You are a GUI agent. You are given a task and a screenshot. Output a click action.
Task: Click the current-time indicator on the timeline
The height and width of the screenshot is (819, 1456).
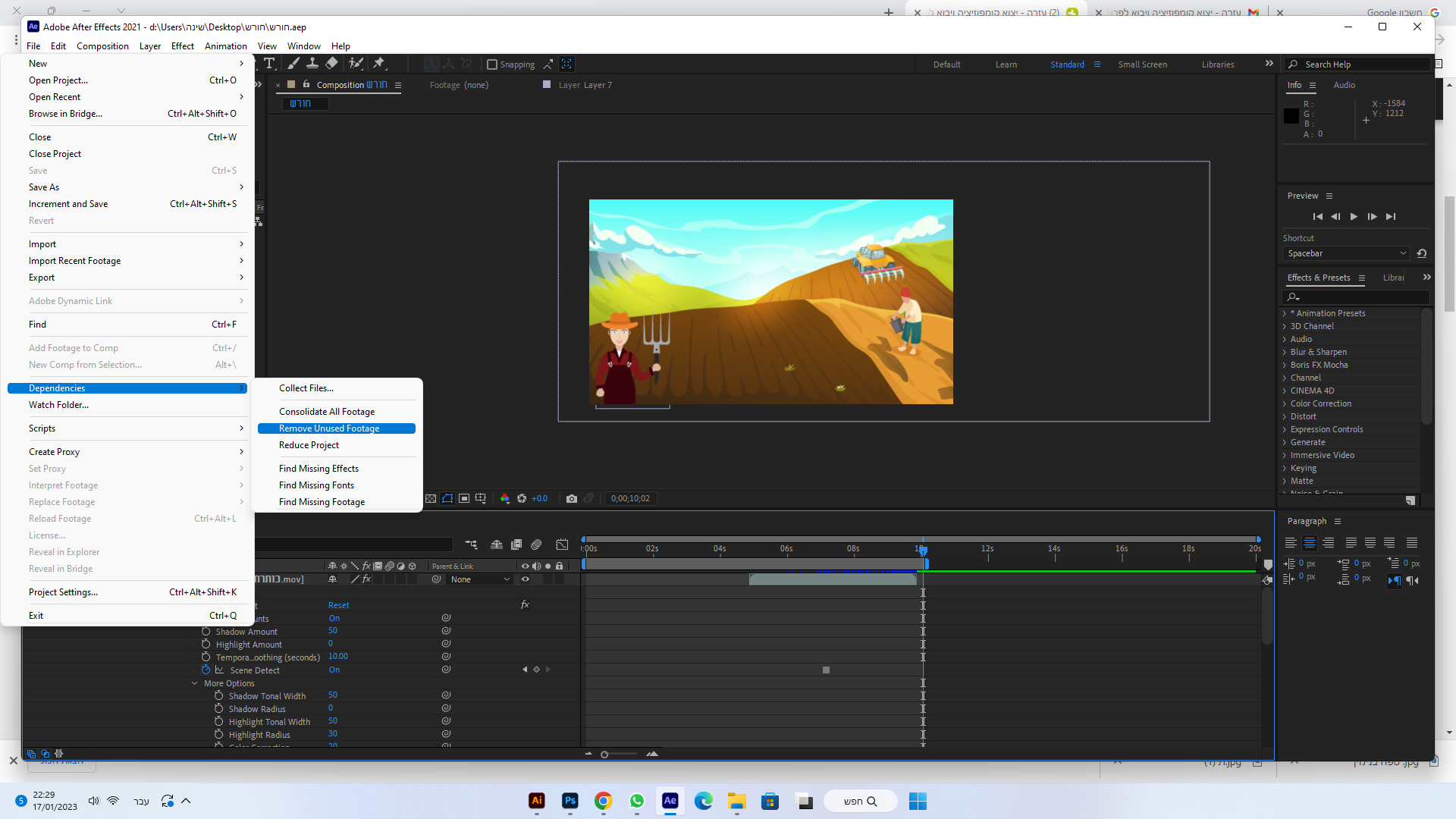tap(923, 550)
